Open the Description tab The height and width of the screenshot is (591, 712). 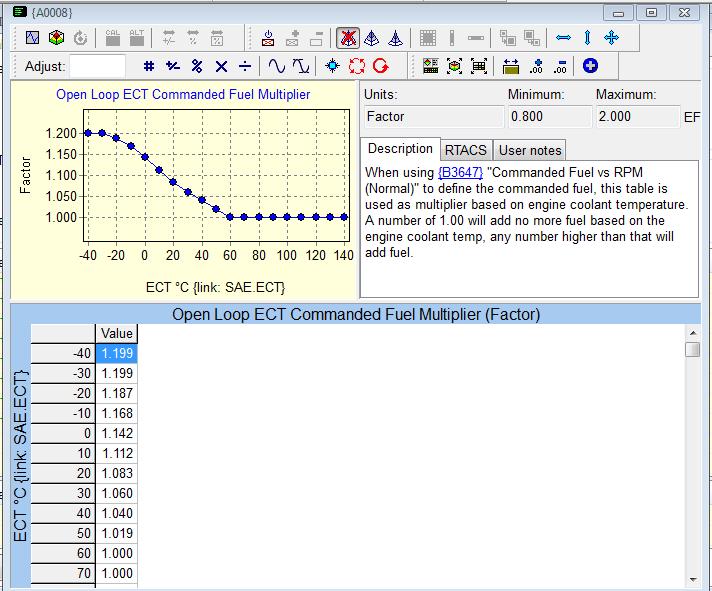[x=400, y=149]
